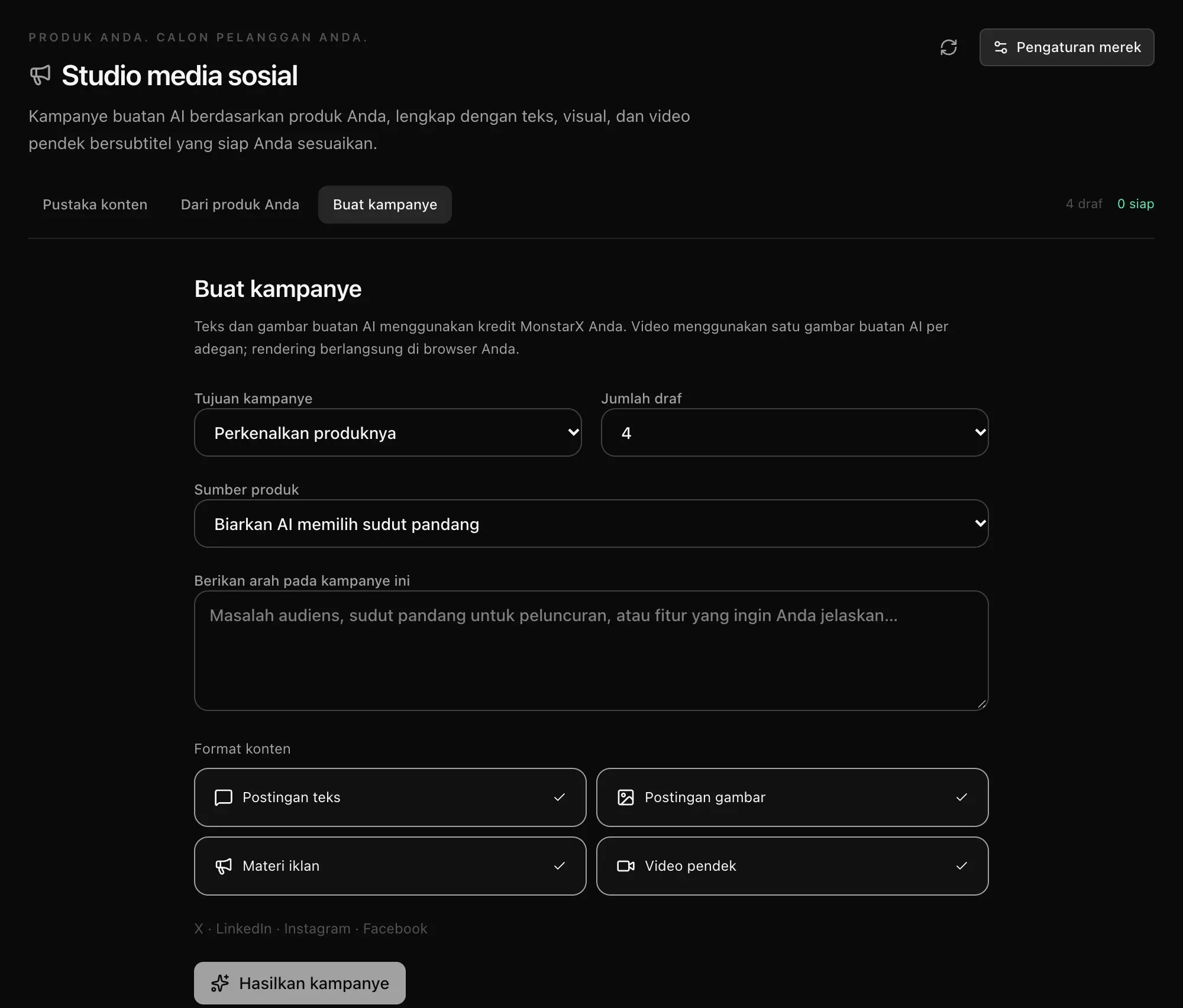Click the Hasilkan kampanye button
The height and width of the screenshot is (1008, 1183).
click(x=300, y=983)
